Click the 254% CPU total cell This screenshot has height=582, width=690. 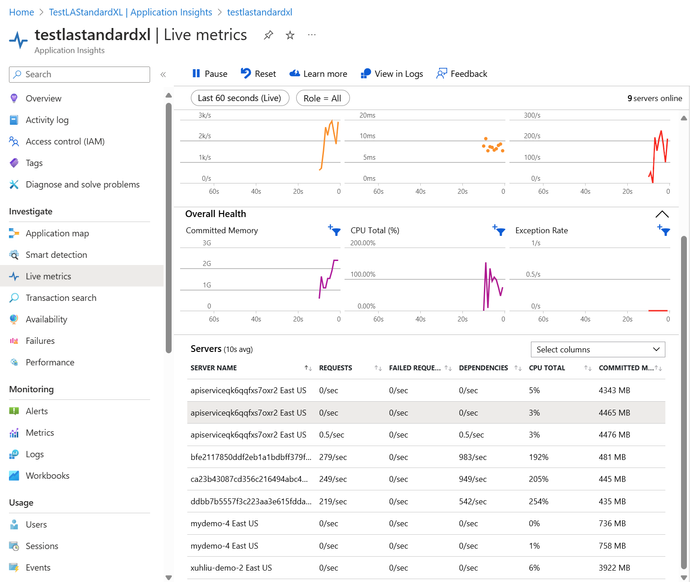[539, 502]
